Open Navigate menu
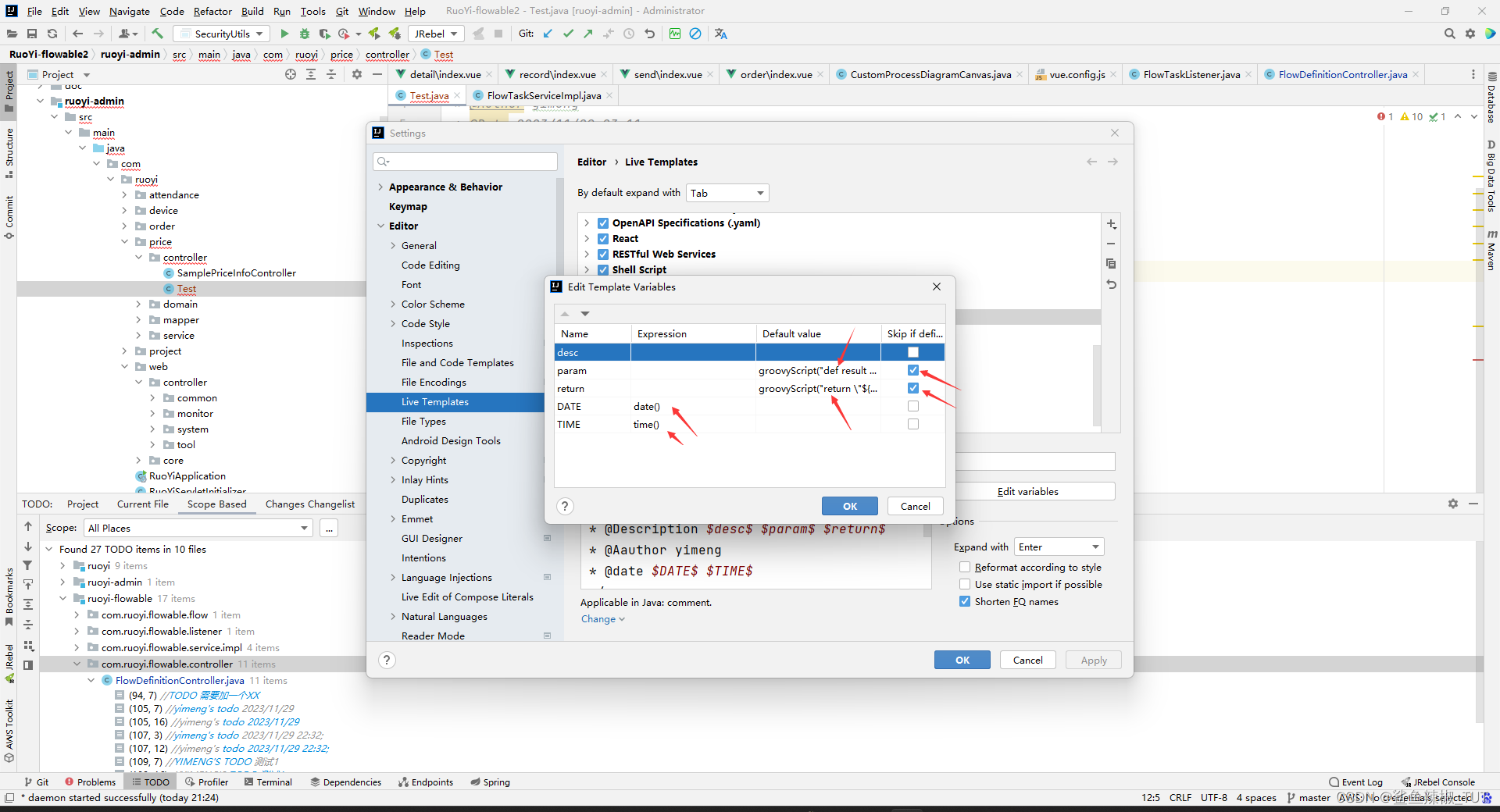The image size is (1500, 812). click(x=129, y=11)
